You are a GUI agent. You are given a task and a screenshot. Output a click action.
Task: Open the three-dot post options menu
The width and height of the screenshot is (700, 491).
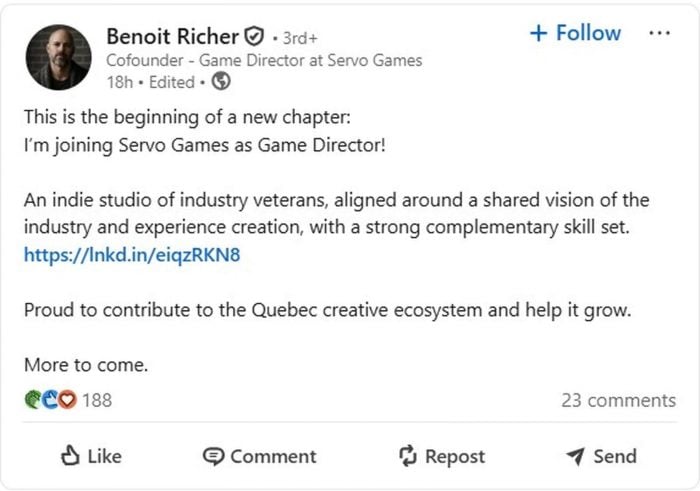(x=659, y=33)
